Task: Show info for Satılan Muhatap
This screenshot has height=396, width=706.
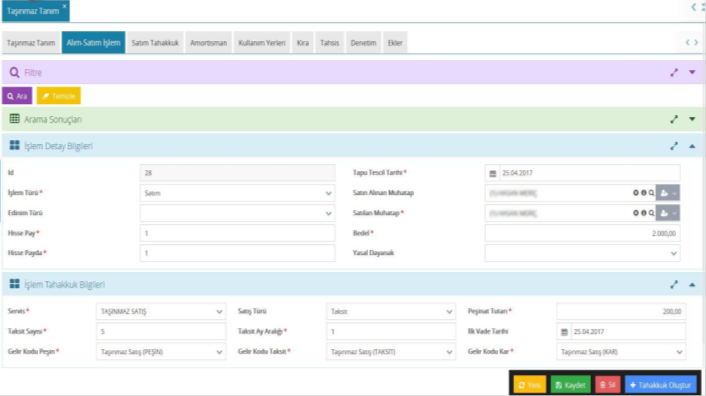Action: click(x=644, y=213)
